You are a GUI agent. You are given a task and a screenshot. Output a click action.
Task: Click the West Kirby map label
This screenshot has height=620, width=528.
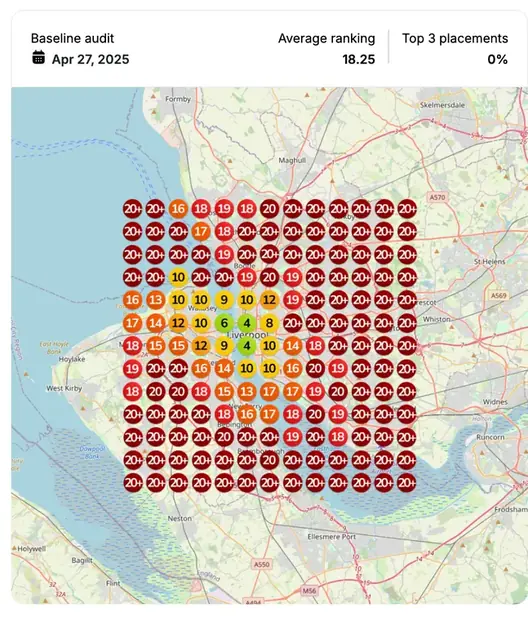click(64, 388)
